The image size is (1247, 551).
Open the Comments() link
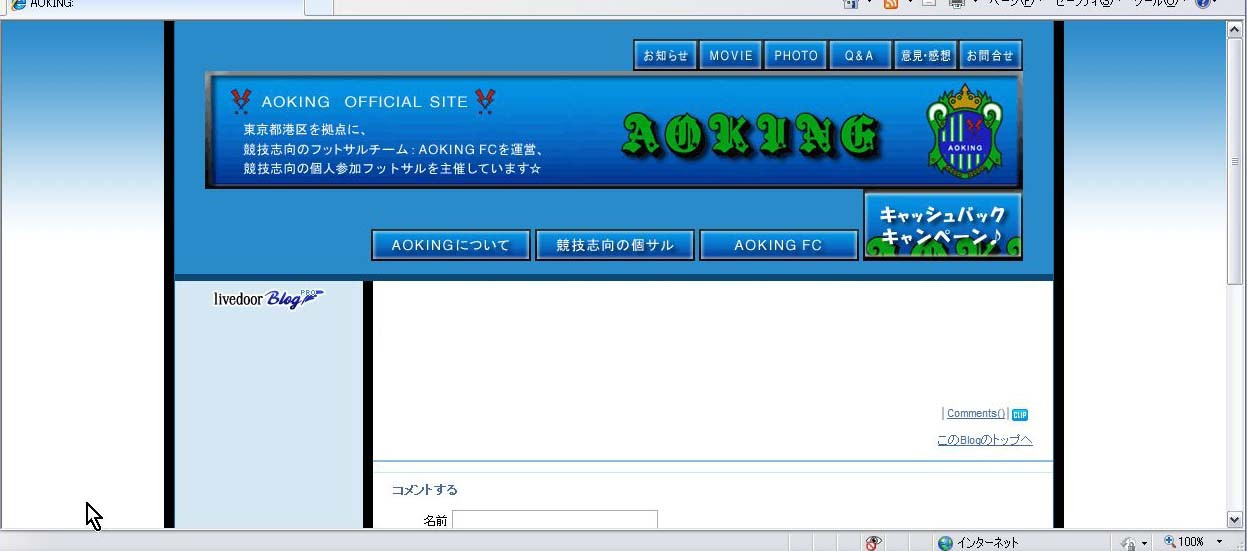976,414
